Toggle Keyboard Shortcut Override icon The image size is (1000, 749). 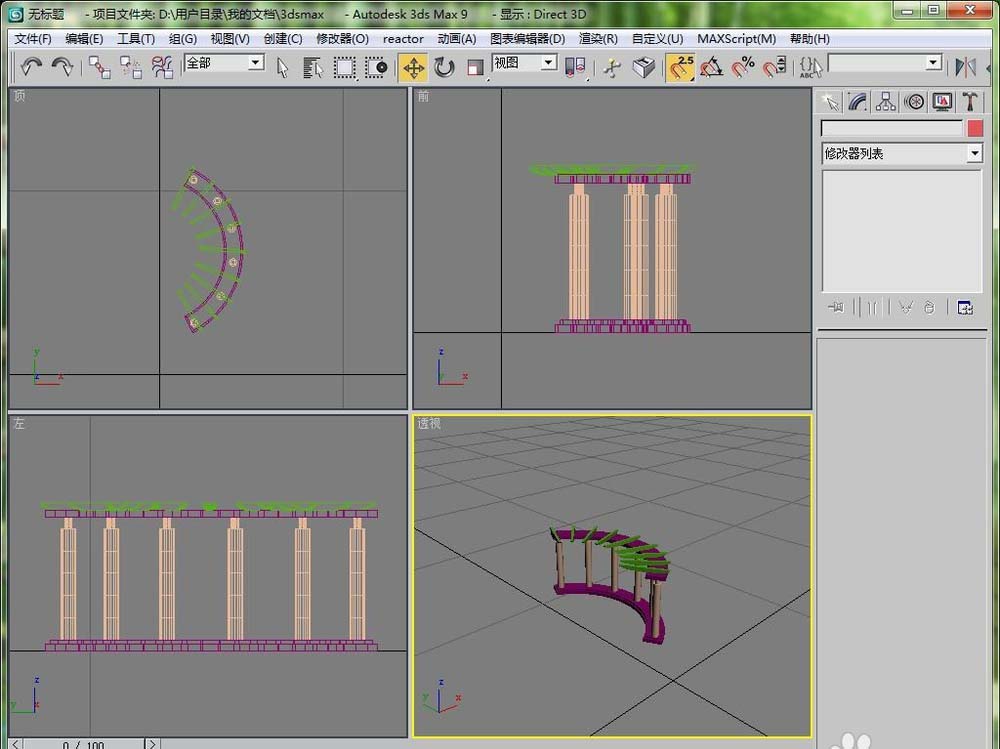[x=644, y=67]
